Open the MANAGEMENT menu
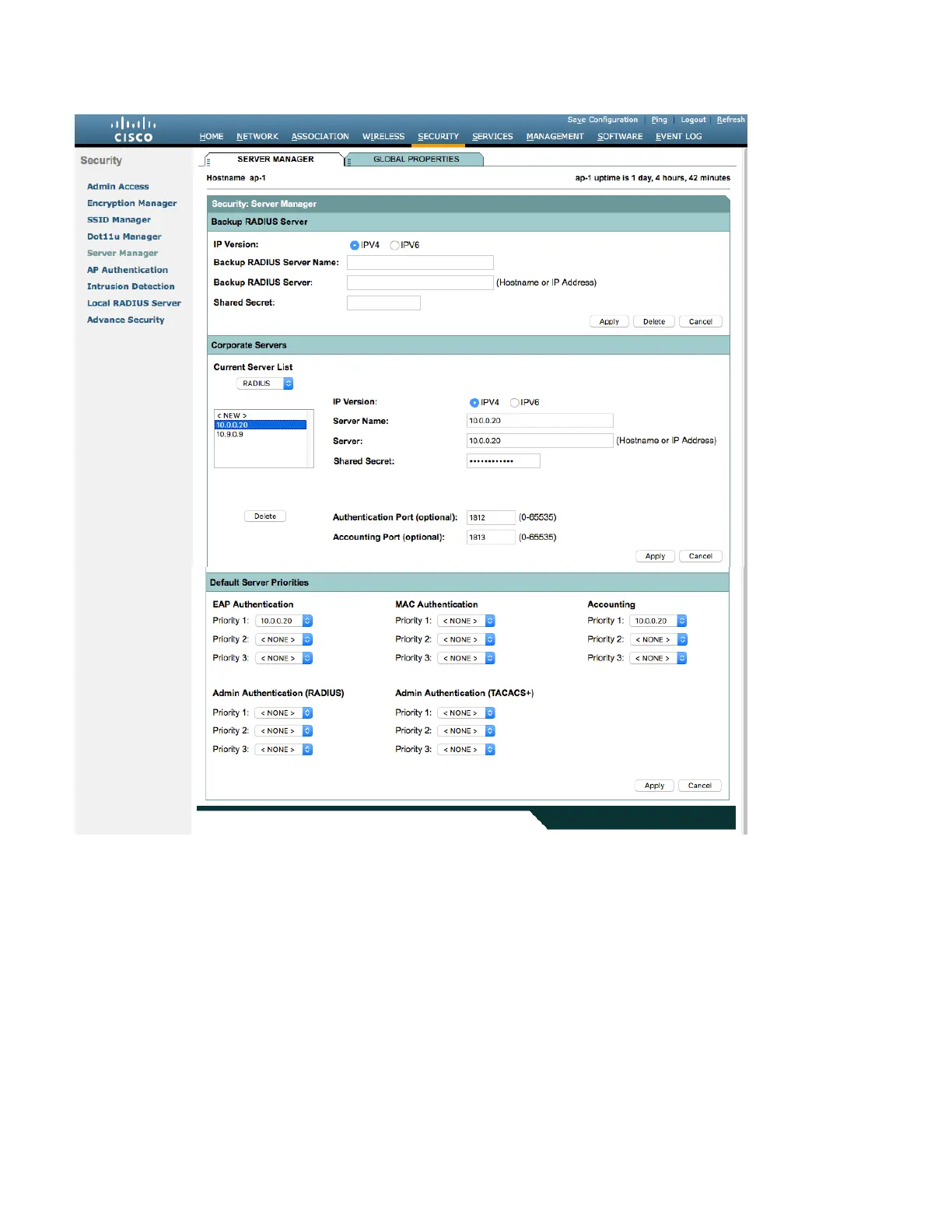952x1232 pixels. pos(555,136)
